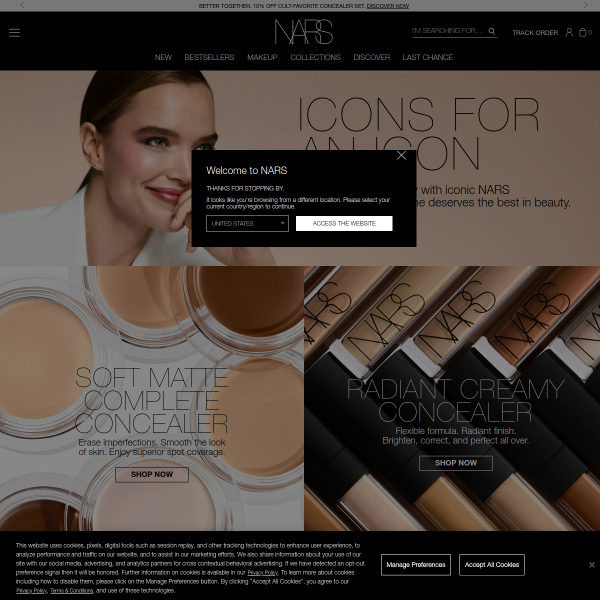Shop Now for Radiant Creamy Concealer

point(456,463)
